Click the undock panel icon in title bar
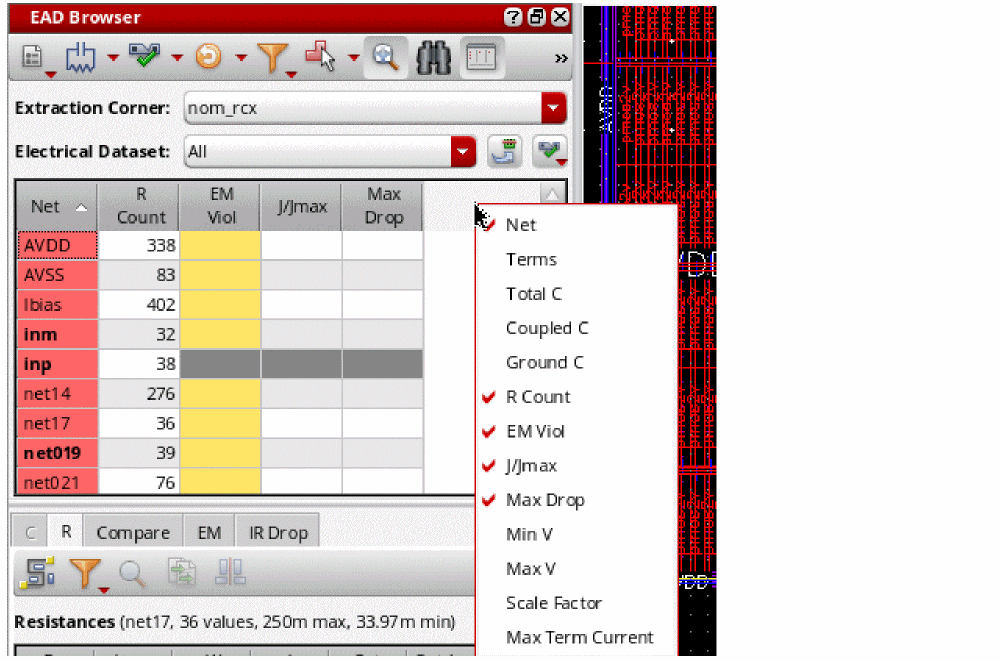The image size is (1001, 661). click(x=536, y=17)
